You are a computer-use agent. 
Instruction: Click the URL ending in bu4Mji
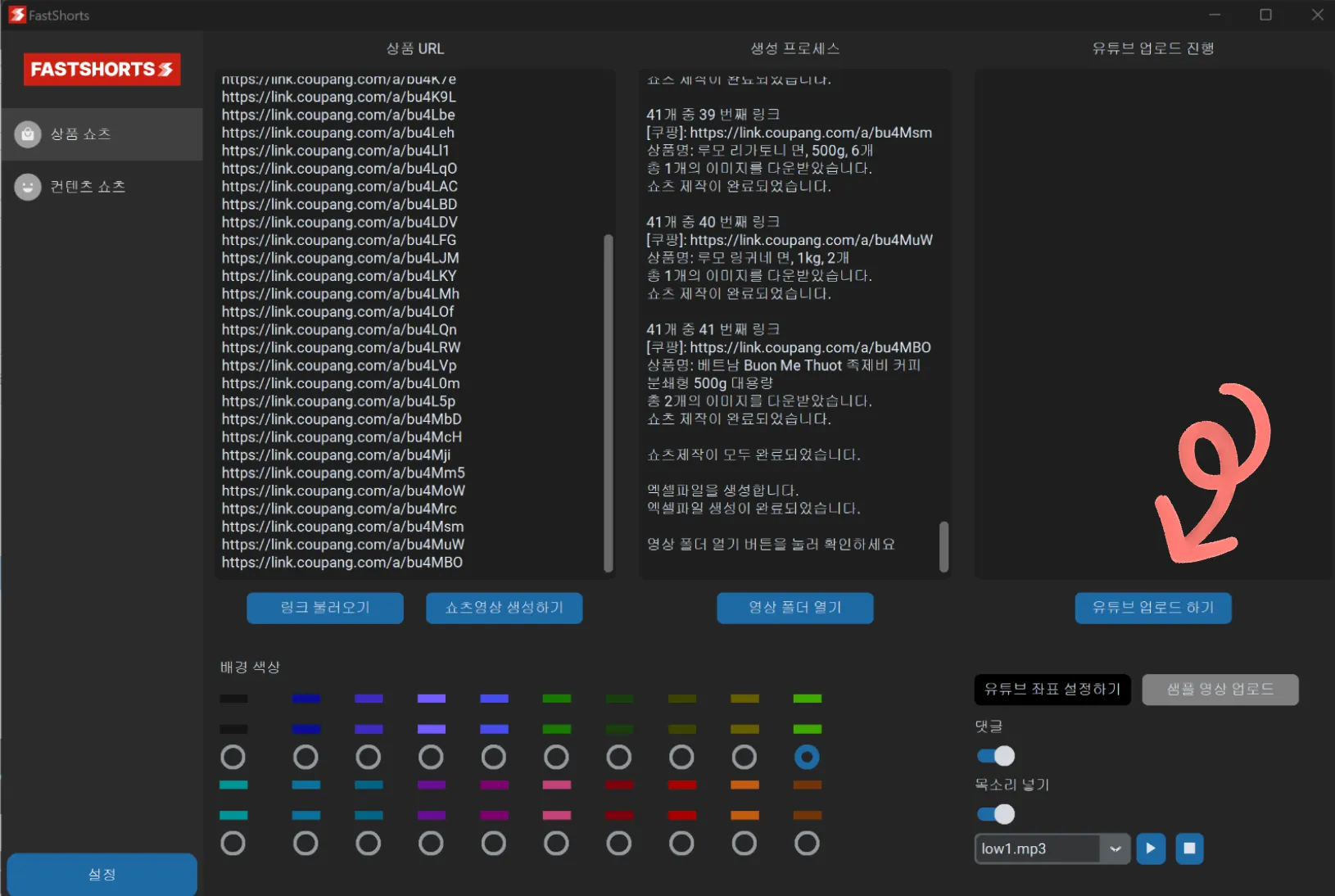coord(336,455)
